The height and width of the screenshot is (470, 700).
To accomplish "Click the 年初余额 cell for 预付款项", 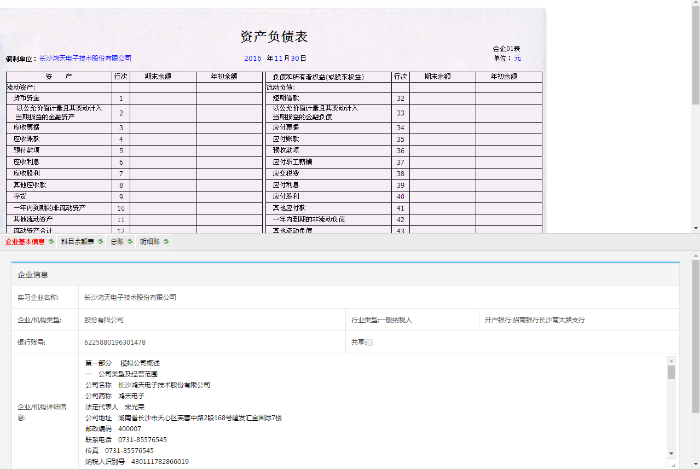I will (229, 150).
